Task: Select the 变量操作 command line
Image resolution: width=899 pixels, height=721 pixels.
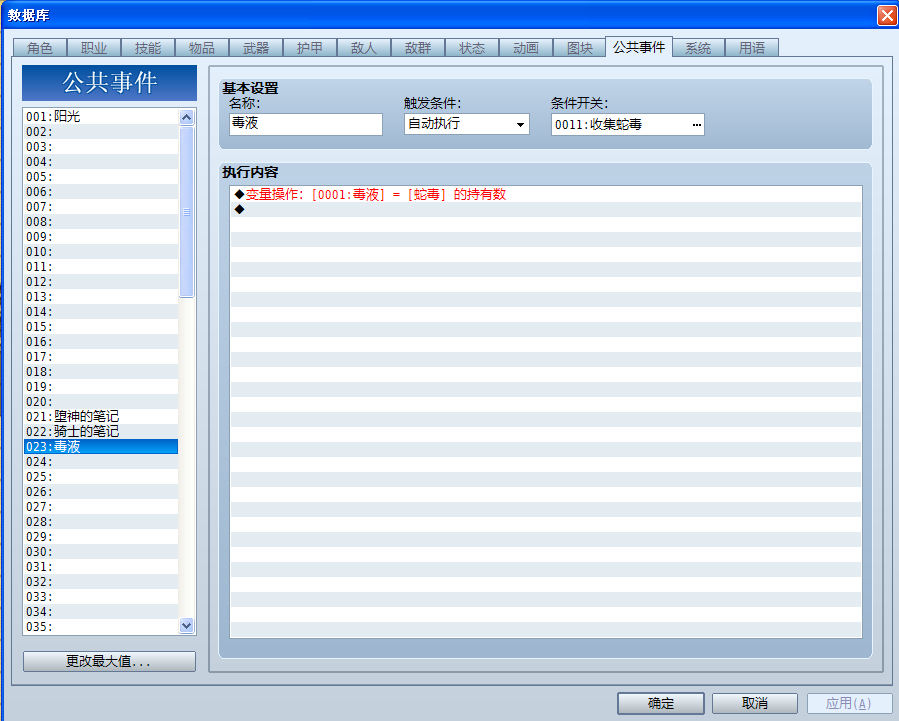Action: [x=546, y=194]
